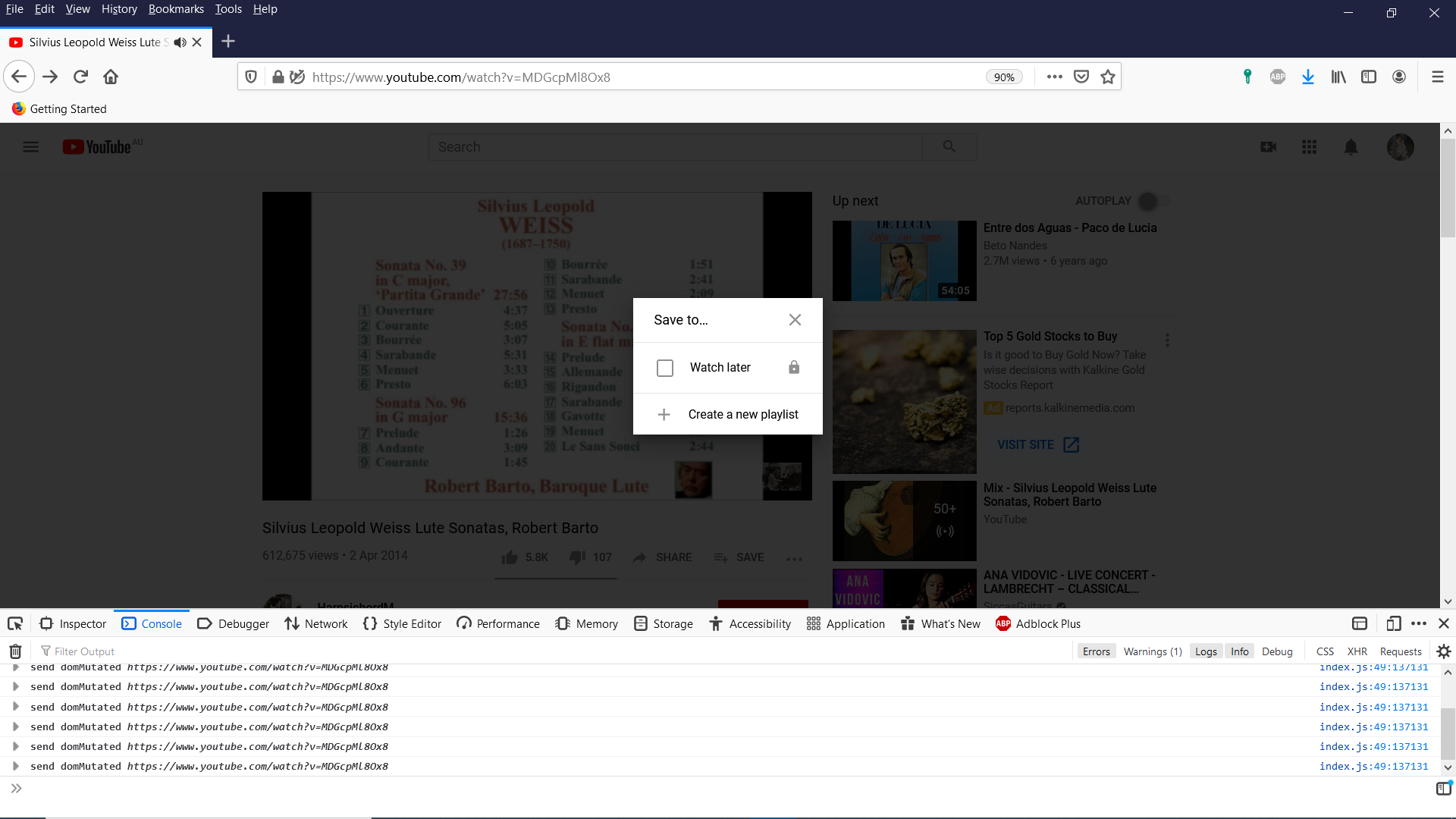The width and height of the screenshot is (1456, 819).
Task: Tick the Watch later checkbox
Action: click(x=665, y=368)
